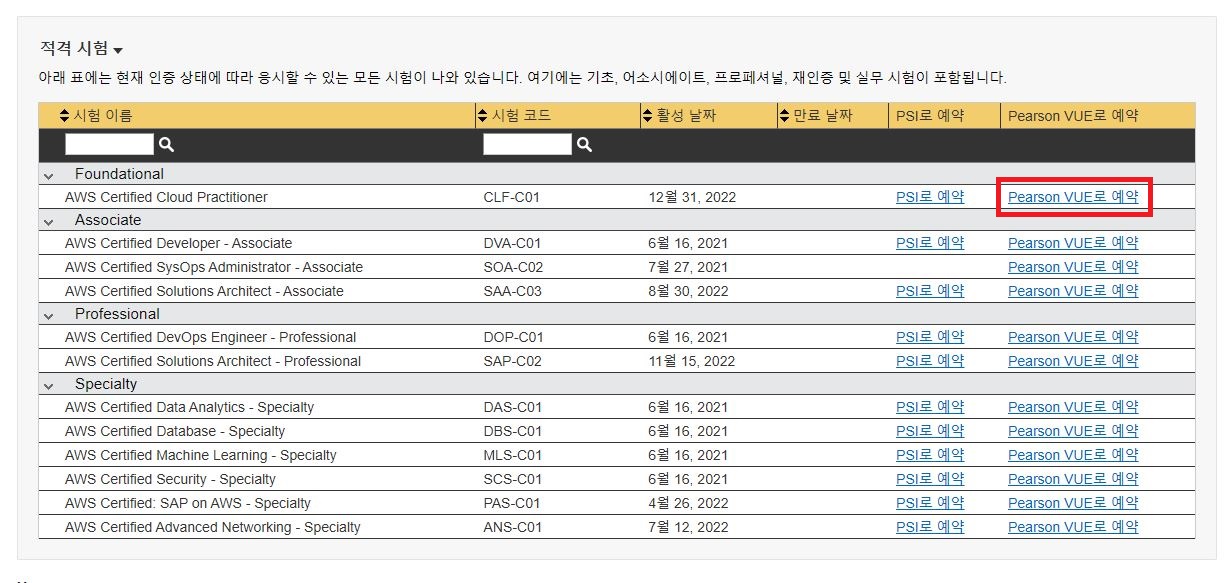The height and width of the screenshot is (583, 1229).
Task: Sort by 시험 코드 column arrows
Action: (483, 116)
